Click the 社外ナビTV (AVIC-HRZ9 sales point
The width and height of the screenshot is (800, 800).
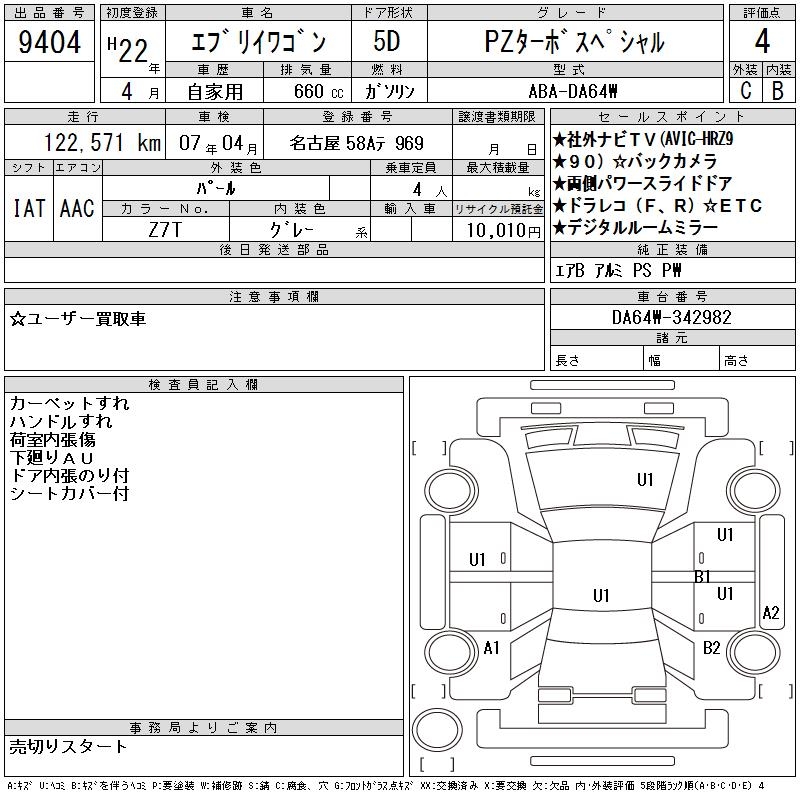pyautogui.click(x=643, y=139)
